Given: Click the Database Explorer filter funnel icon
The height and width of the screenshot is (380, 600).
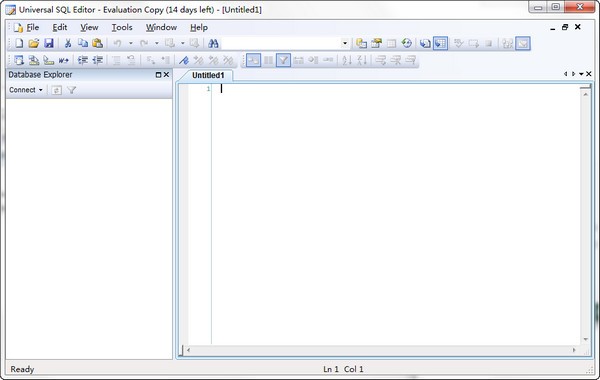Looking at the screenshot, I should point(72,90).
